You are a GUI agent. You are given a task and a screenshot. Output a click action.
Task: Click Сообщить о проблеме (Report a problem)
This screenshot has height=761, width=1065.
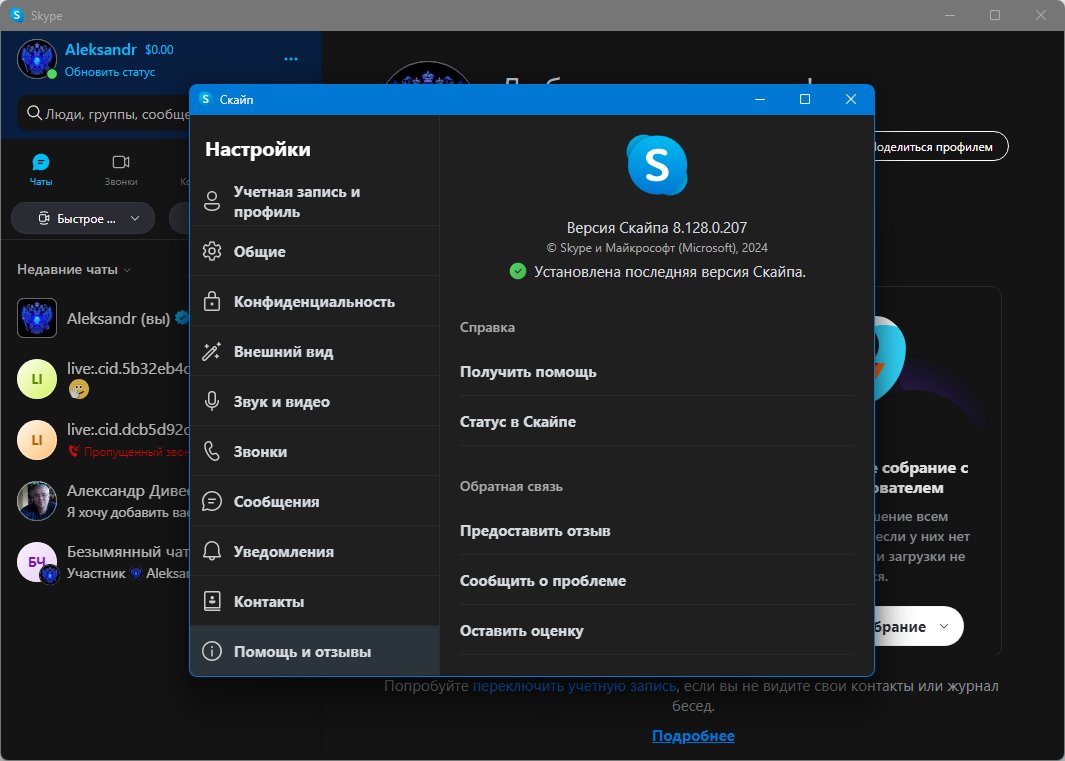coord(543,581)
